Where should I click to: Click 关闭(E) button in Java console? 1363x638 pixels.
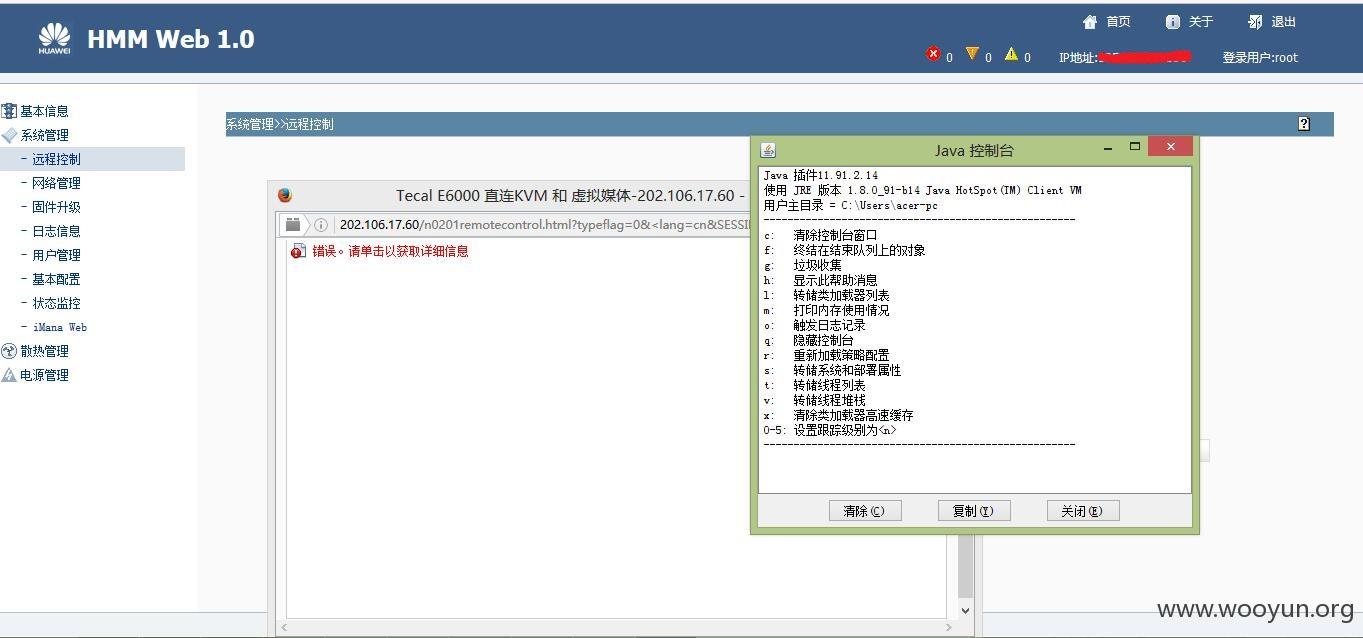pos(1083,511)
